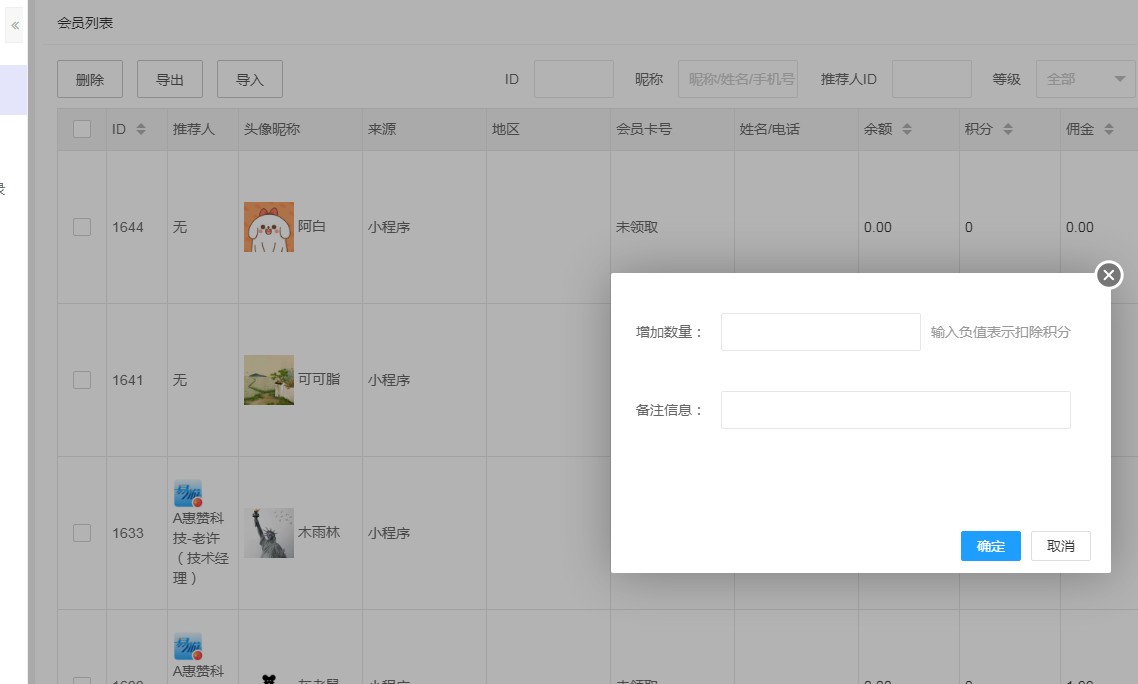Viewport: 1138px width, 684px height.
Task: Click referrer logo in row 1633
Action: click(187, 494)
